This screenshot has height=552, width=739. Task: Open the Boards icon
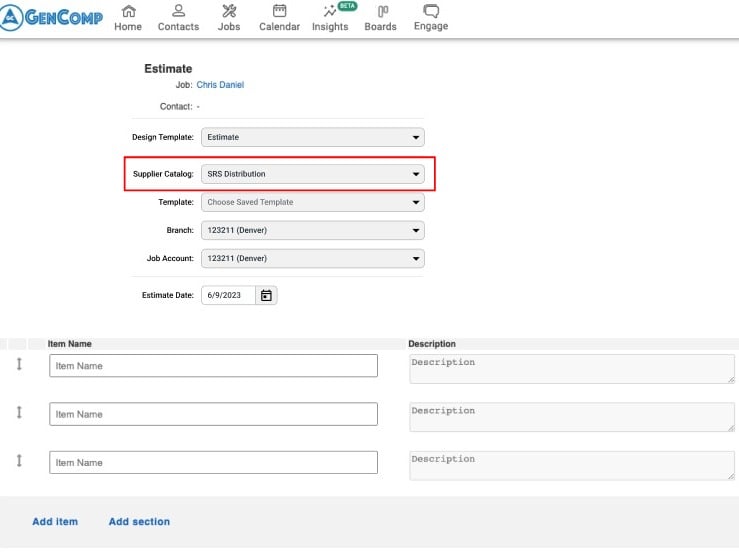click(380, 12)
